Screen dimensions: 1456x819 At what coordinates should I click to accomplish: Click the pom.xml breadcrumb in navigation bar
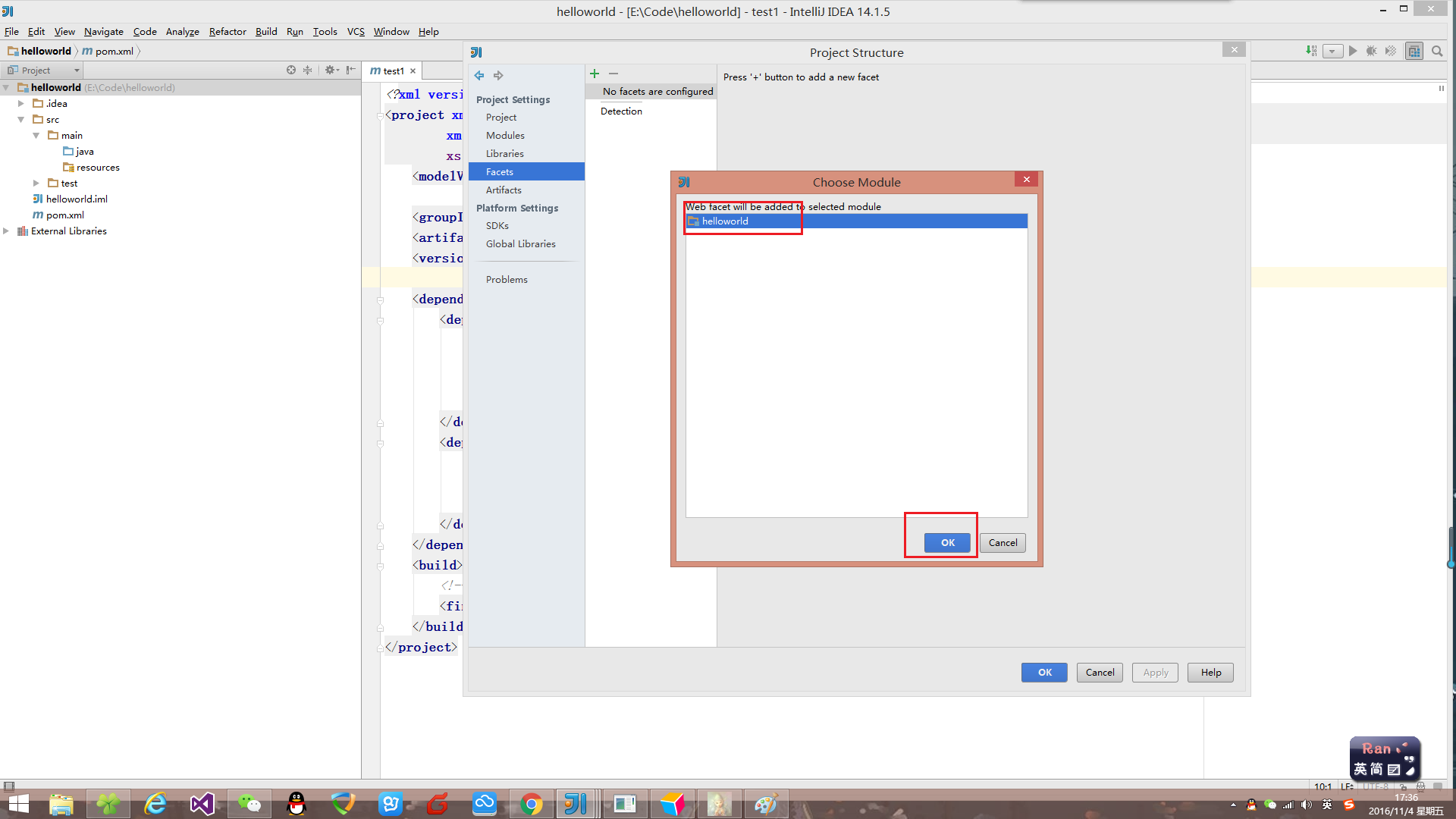(108, 52)
